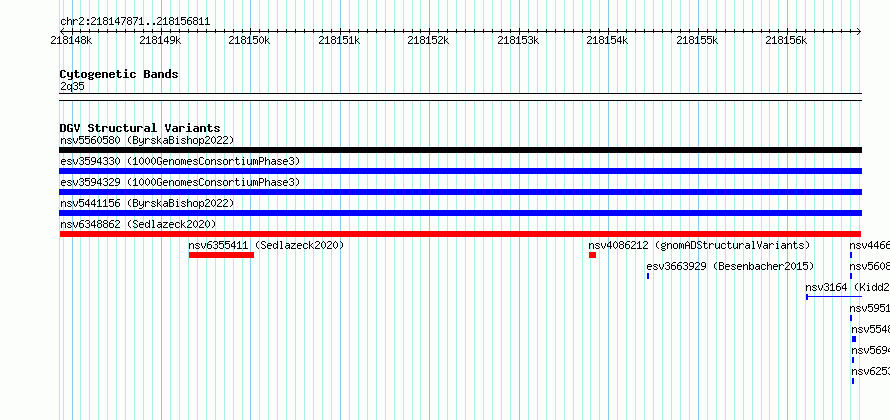890x420 pixels.
Task: Click the truncated nsv5548 label
Action: (x=871, y=329)
